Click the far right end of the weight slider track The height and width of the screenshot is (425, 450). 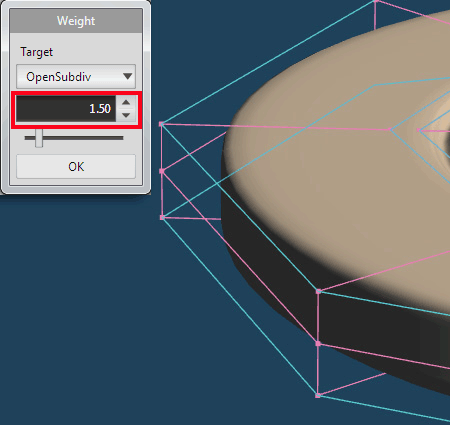coord(122,138)
